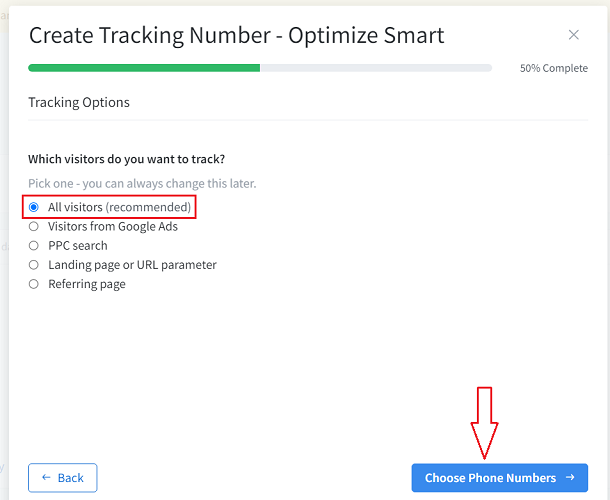Viewport: 610px width, 500px height.
Task: Choose the Visitors from Google Ads radio
Action: point(34,226)
